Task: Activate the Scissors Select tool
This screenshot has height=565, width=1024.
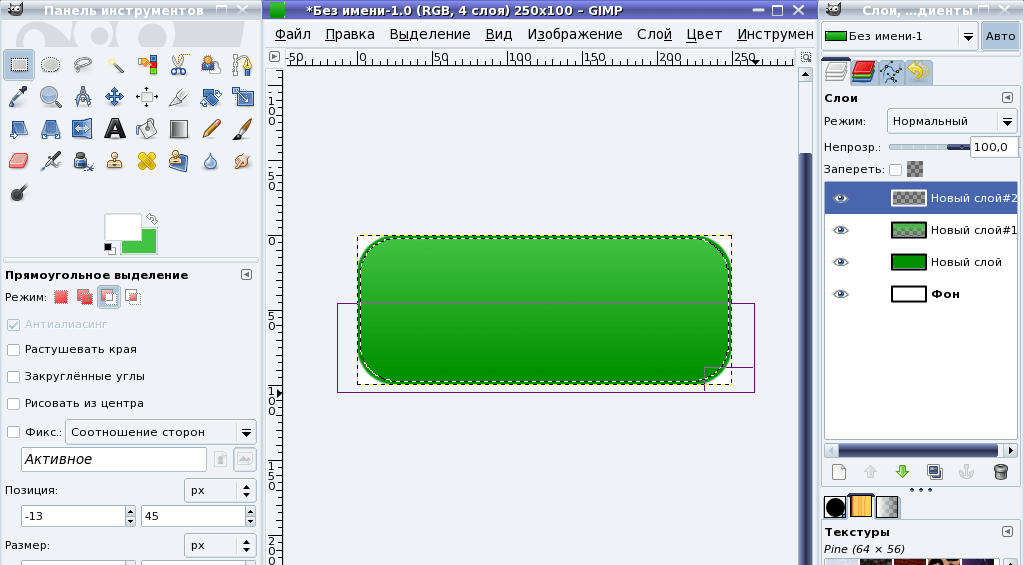Action: coord(178,65)
